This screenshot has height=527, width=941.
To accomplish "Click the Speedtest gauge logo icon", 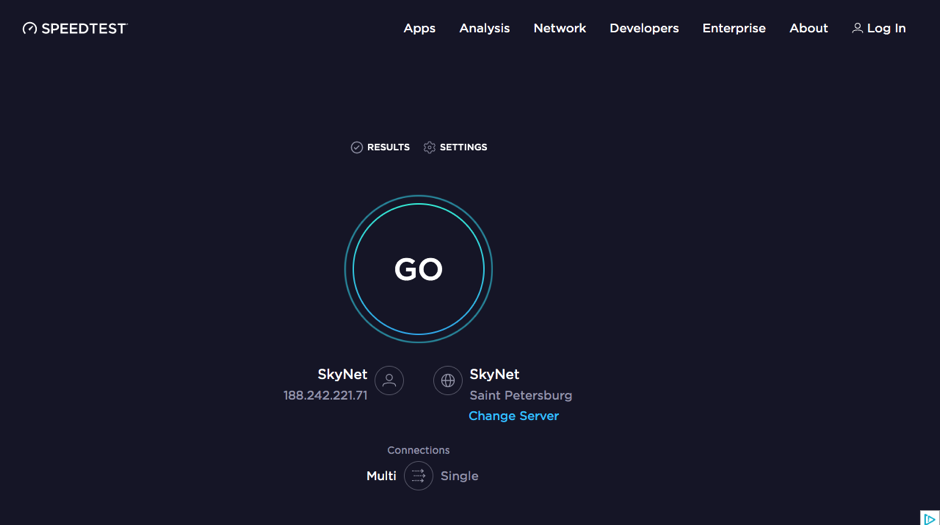I will [x=30, y=29].
